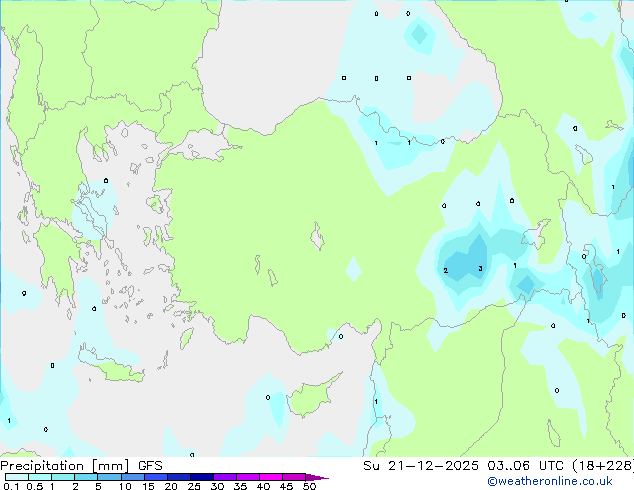634x490 pixels.
Task: Pick legend swatch between 5 and 10
Action: point(109,477)
